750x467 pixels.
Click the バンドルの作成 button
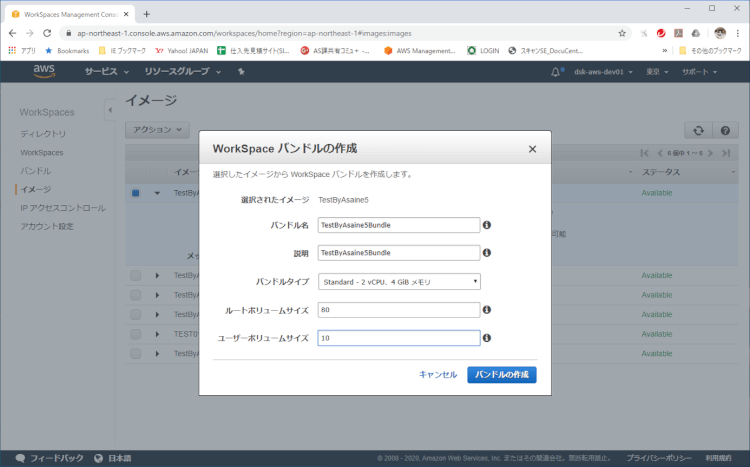(501, 374)
